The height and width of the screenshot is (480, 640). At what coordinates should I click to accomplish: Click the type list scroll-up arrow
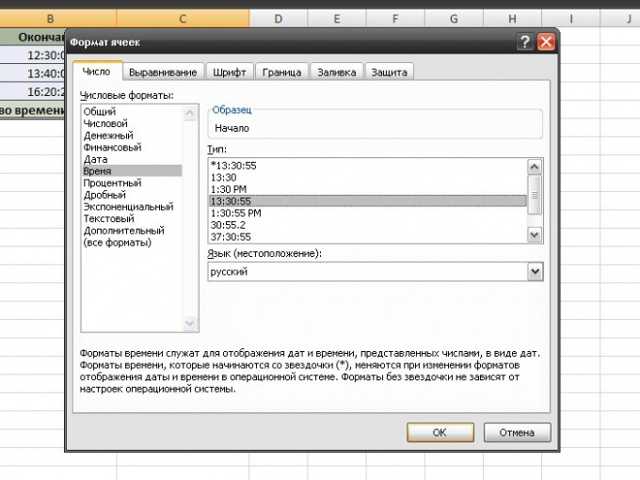tap(534, 167)
